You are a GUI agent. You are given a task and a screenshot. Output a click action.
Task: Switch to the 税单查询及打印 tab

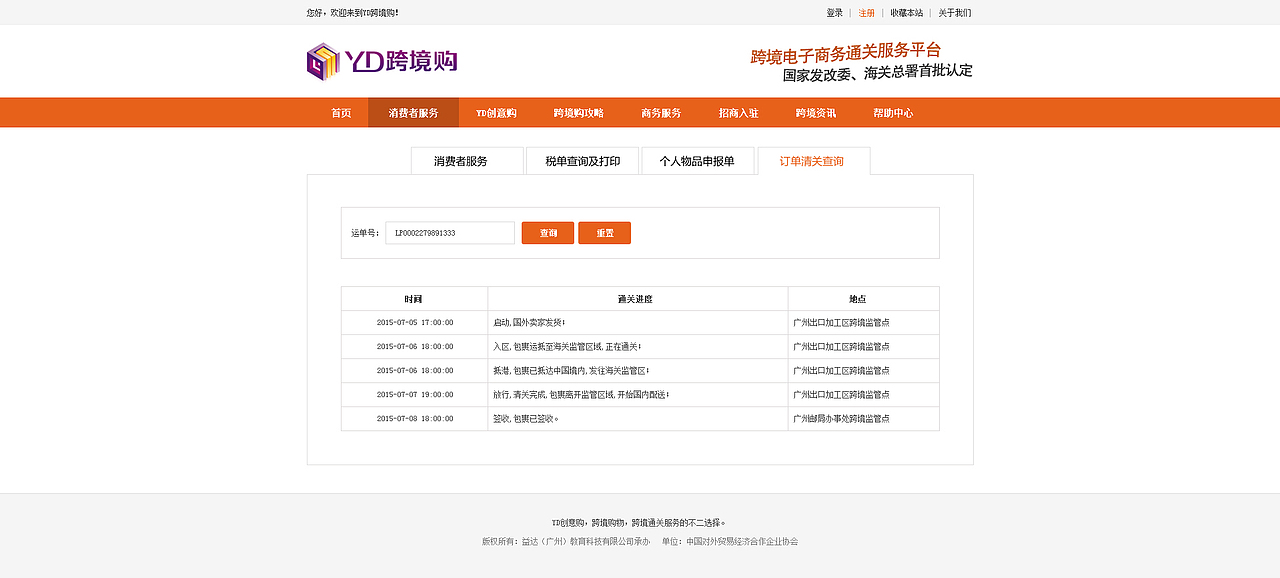click(581, 160)
